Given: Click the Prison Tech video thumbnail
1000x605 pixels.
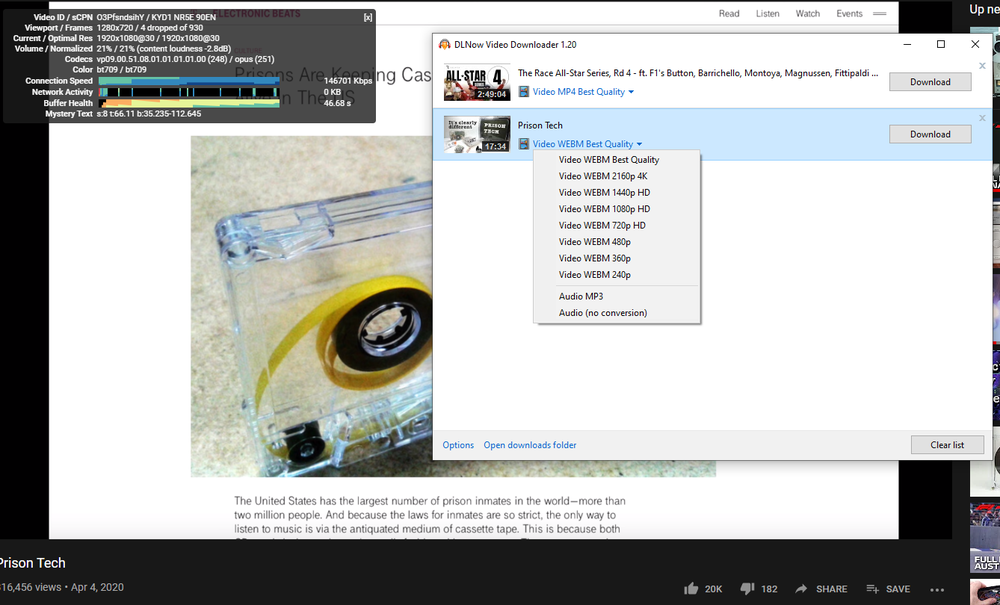Looking at the screenshot, I should point(477,135).
